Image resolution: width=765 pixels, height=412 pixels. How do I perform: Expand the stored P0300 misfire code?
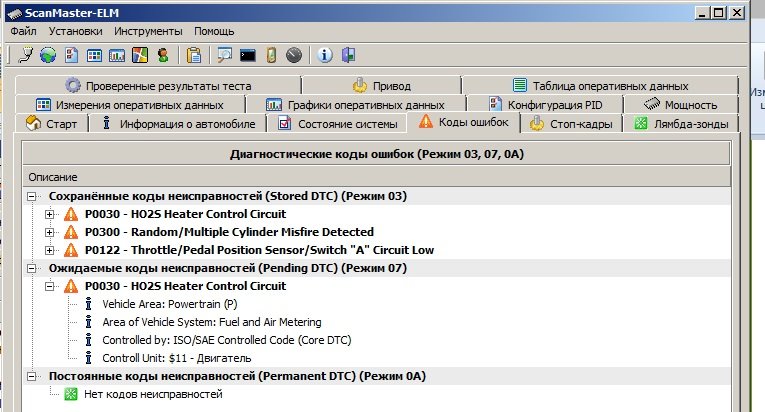pyautogui.click(x=50, y=232)
